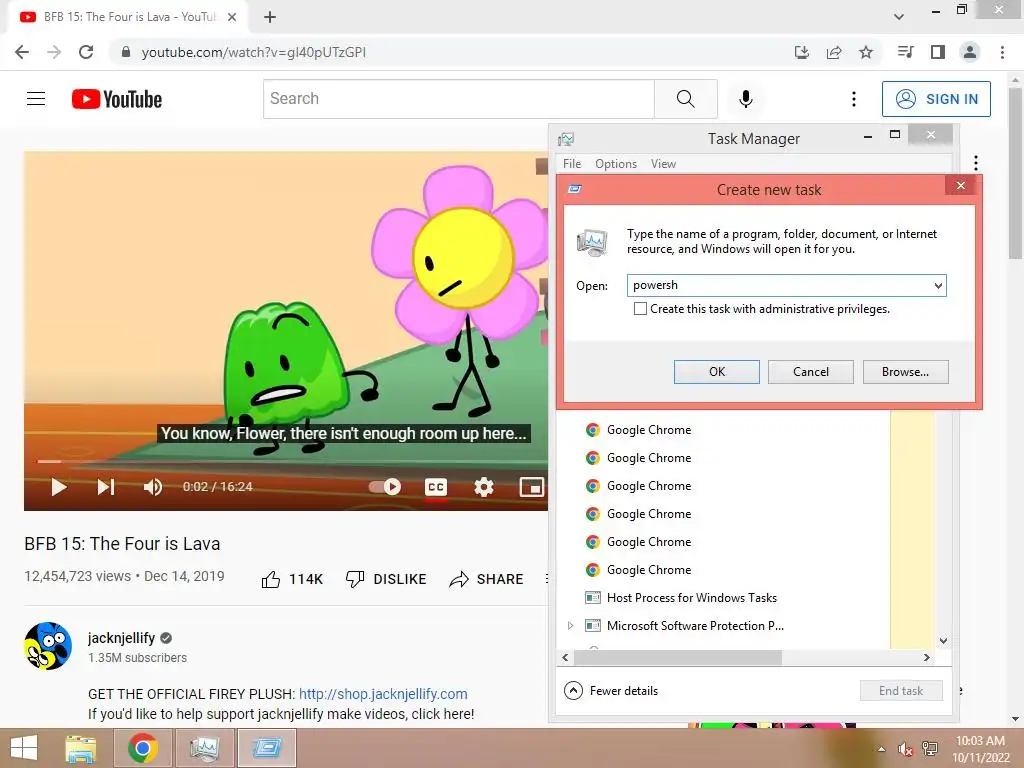Click Cancel in Create new task
The image size is (1024, 768).
pyautogui.click(x=810, y=372)
